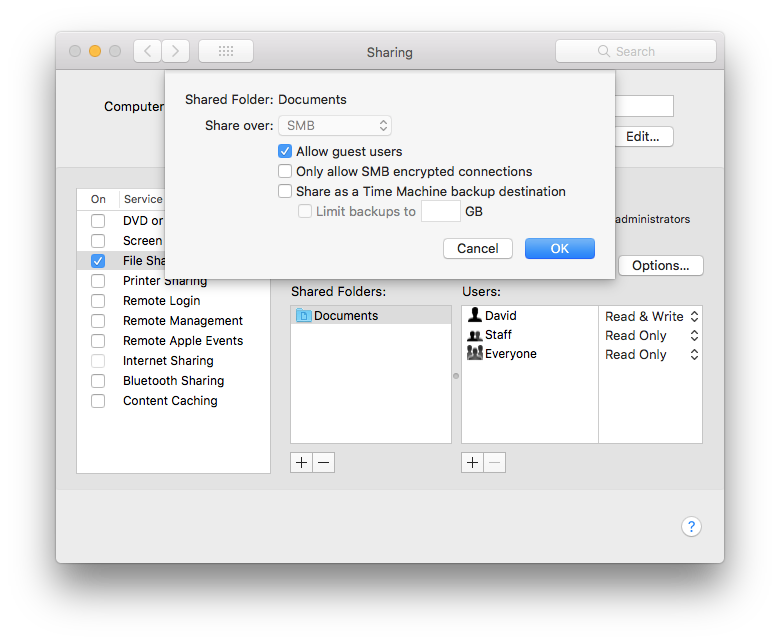Select user David in Users list
Screen dimensions: 780x643
pyautogui.click(x=530, y=315)
